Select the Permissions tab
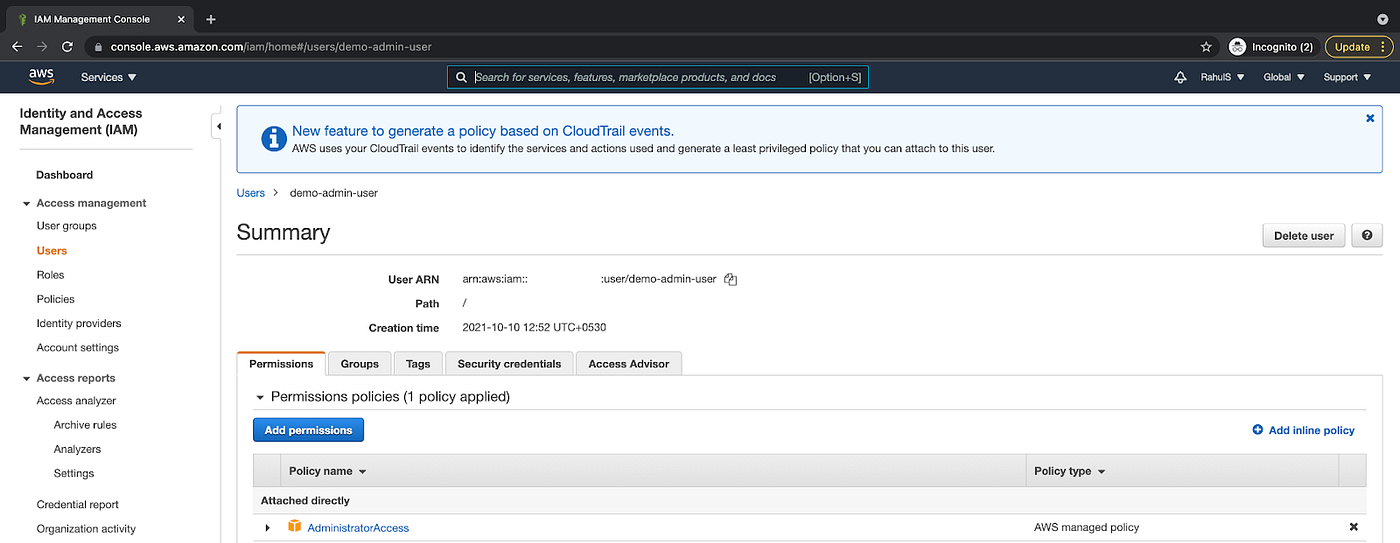 [x=281, y=364]
